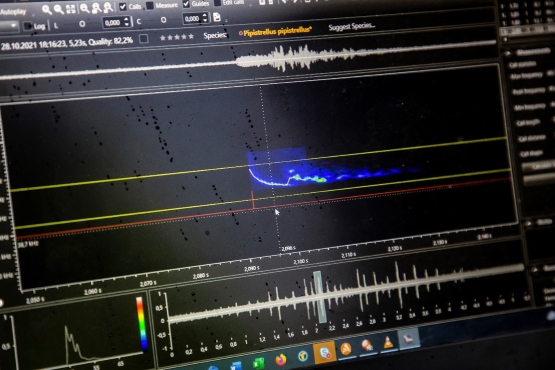The image size is (555, 370).
Task: Toggle the Guides checkbox
Action: (x=186, y=4)
